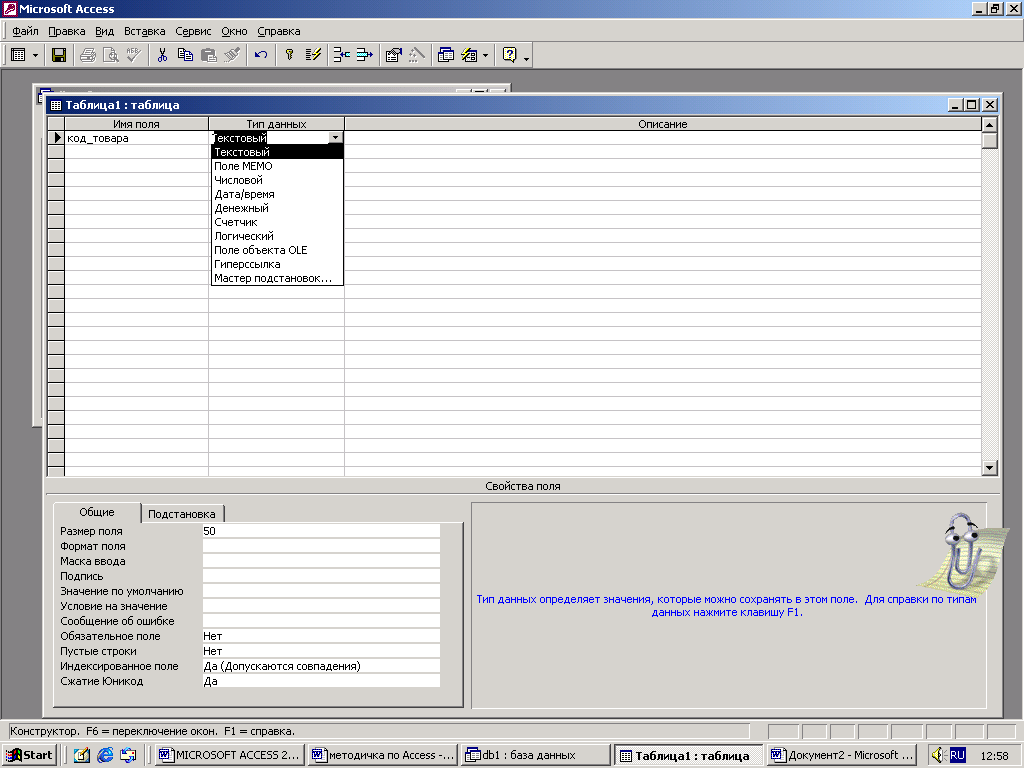Open the Справка menu

click(x=279, y=31)
